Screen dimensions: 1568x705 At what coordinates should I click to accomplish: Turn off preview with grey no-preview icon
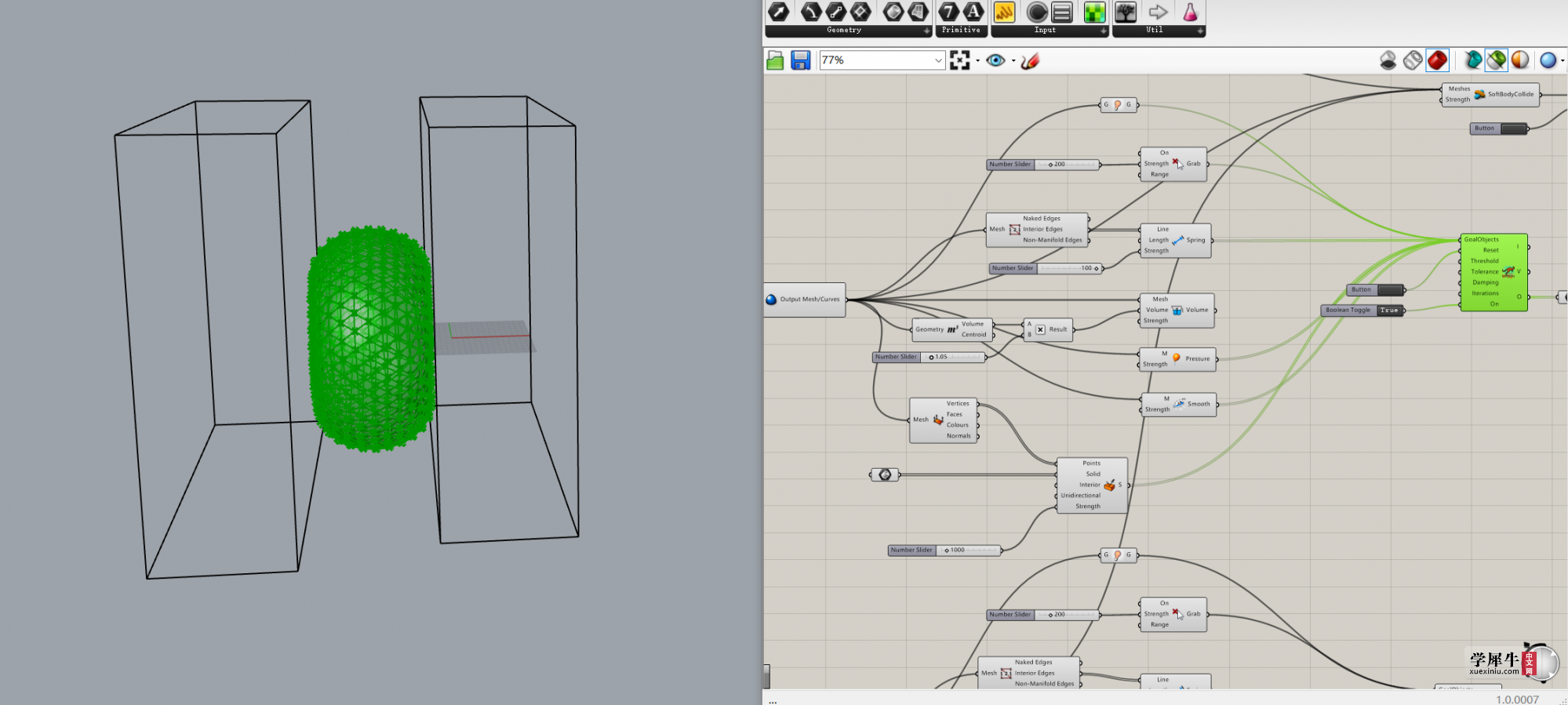[1388, 60]
